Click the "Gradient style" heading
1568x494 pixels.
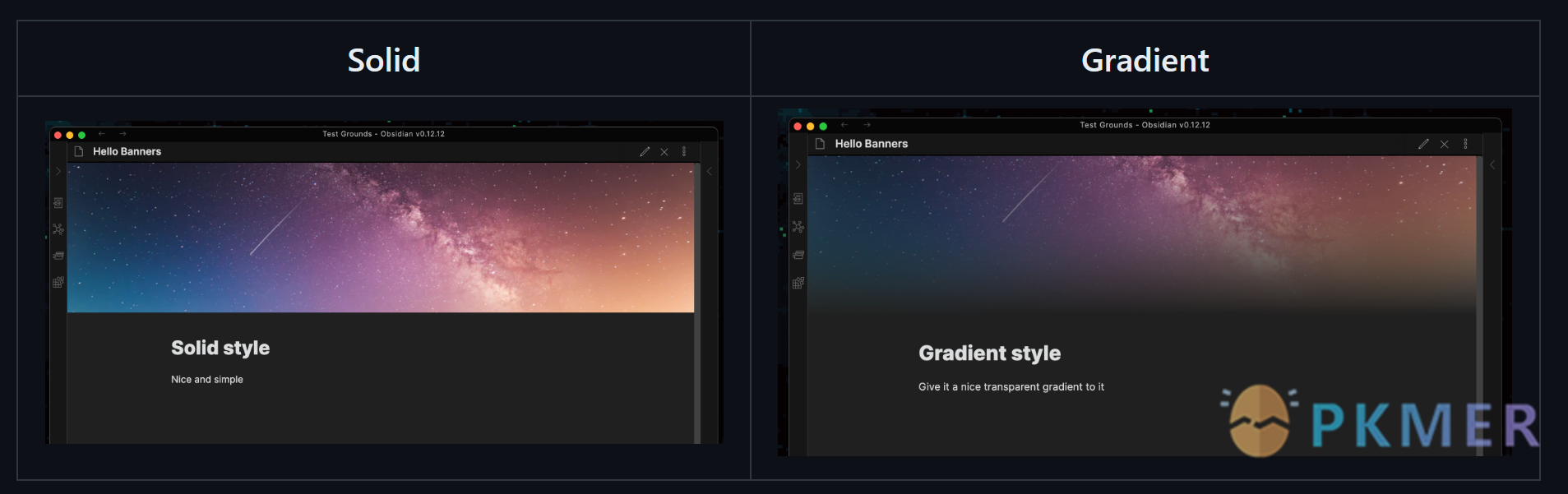pyautogui.click(x=989, y=353)
